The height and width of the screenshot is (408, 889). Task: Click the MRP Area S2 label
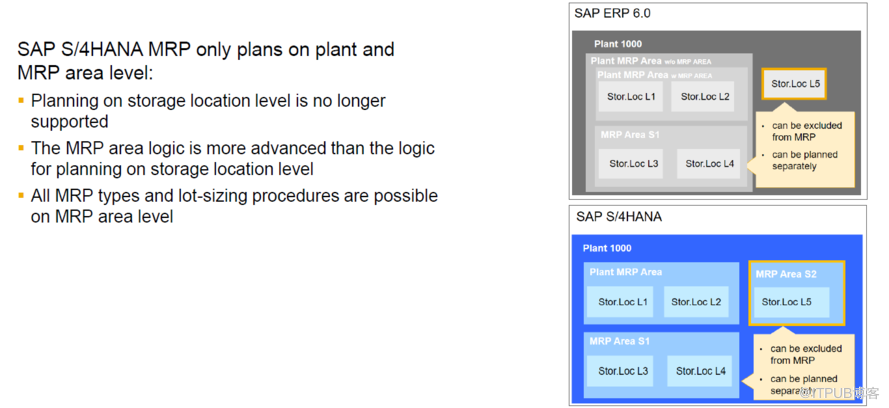[x=786, y=274]
